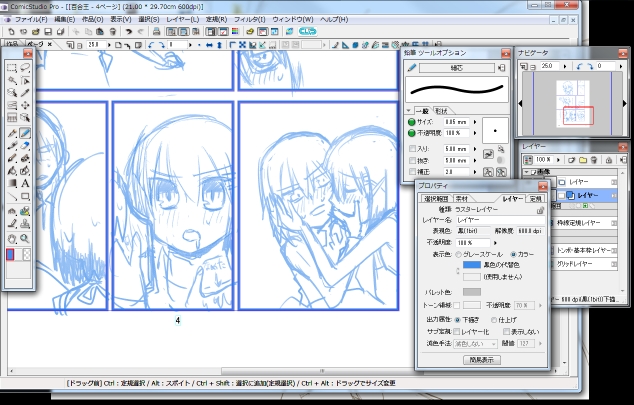The width and height of the screenshot is (634, 405).
Task: Click flip horizontal arrows icon in page toolbar
Action: click(x=209, y=45)
